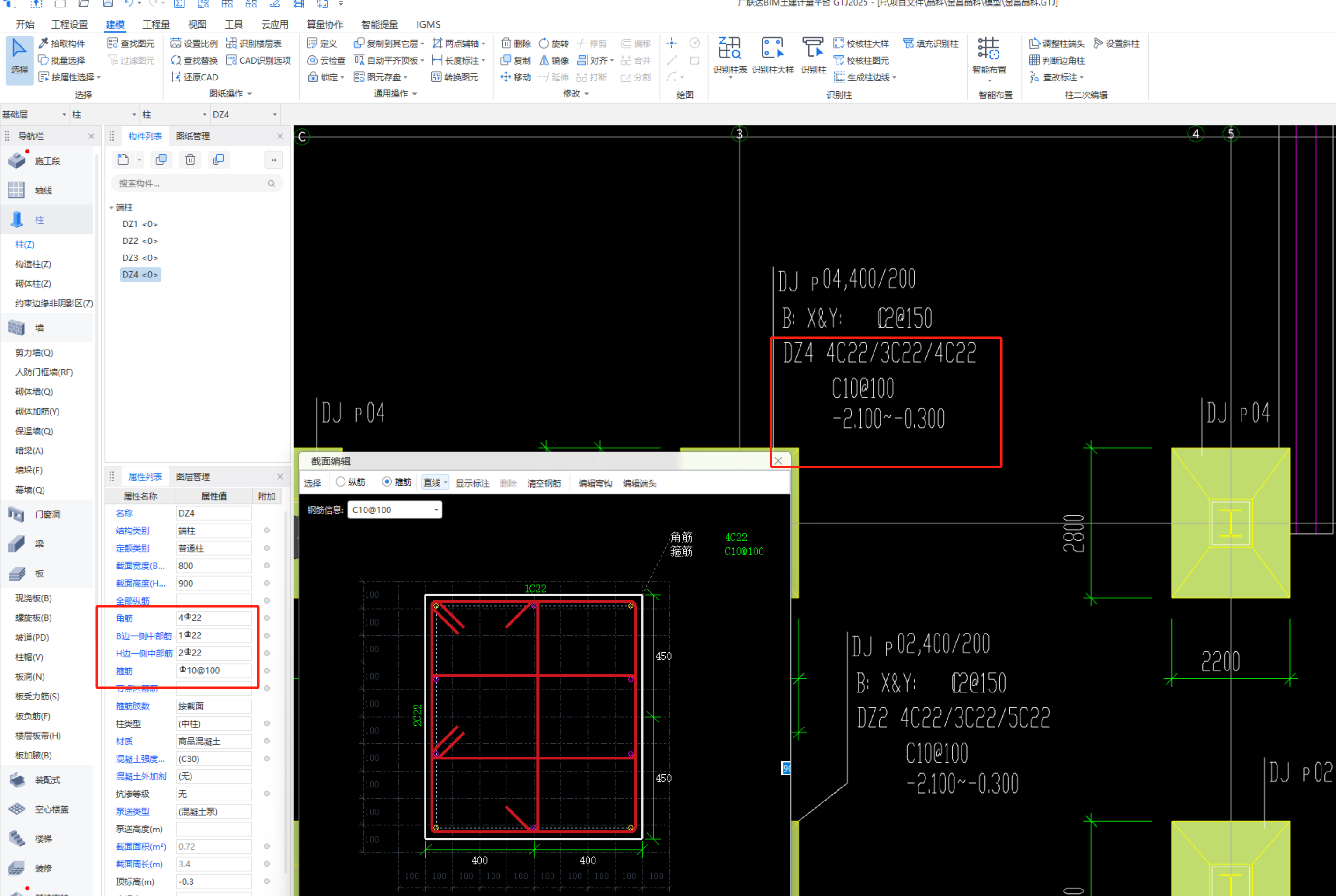Open the 工程设置 ribbon tab
1336x896 pixels.
[70, 24]
